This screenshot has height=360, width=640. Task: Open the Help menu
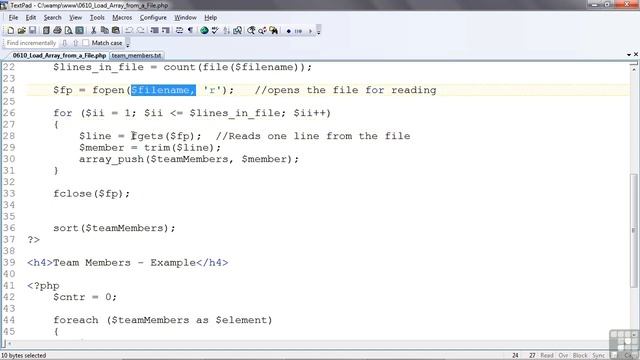(x=211, y=18)
